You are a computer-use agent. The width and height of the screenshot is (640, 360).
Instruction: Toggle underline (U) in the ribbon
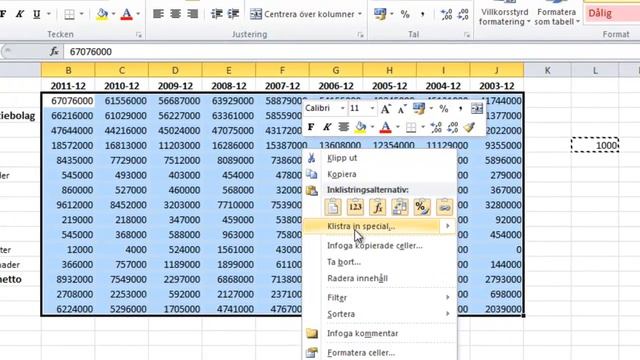click(37, 14)
